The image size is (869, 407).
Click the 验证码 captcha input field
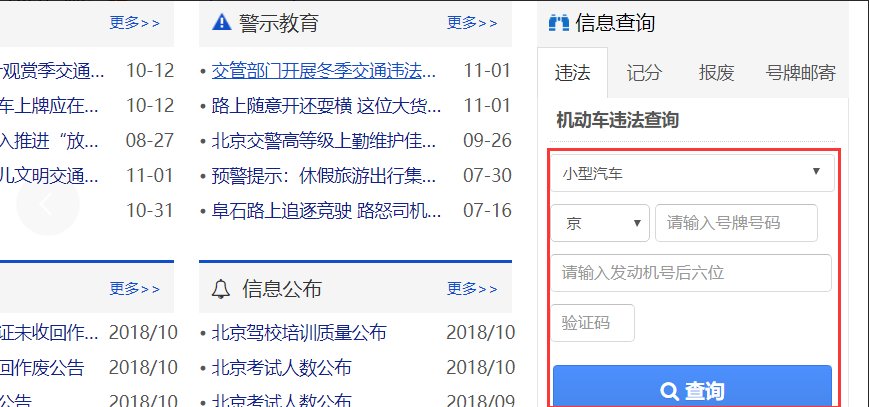592,323
